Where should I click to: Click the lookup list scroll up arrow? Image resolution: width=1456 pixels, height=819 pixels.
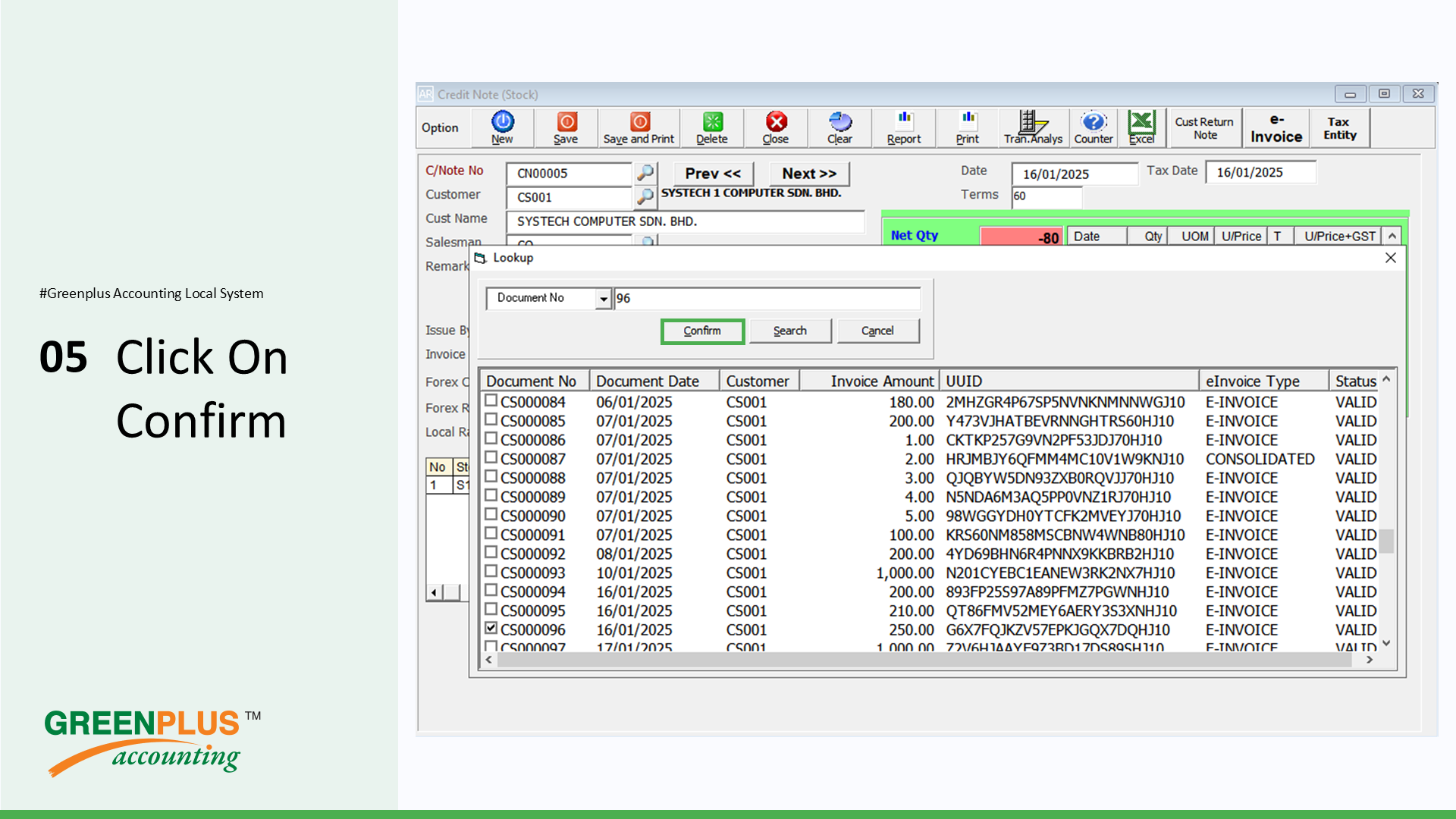click(x=1387, y=378)
